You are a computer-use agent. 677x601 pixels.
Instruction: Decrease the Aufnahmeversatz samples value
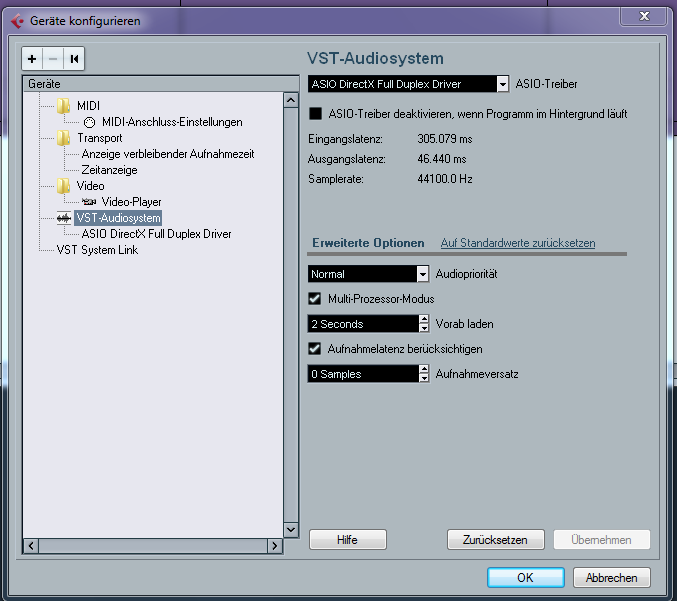coord(424,378)
